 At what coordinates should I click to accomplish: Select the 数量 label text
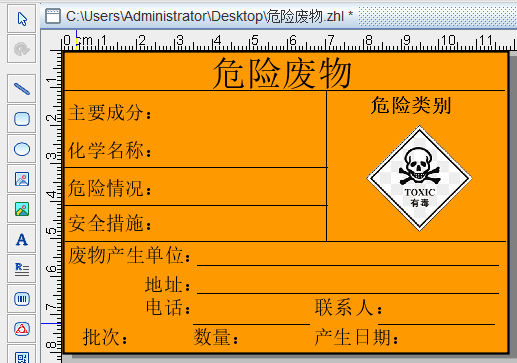pyautogui.click(x=216, y=337)
